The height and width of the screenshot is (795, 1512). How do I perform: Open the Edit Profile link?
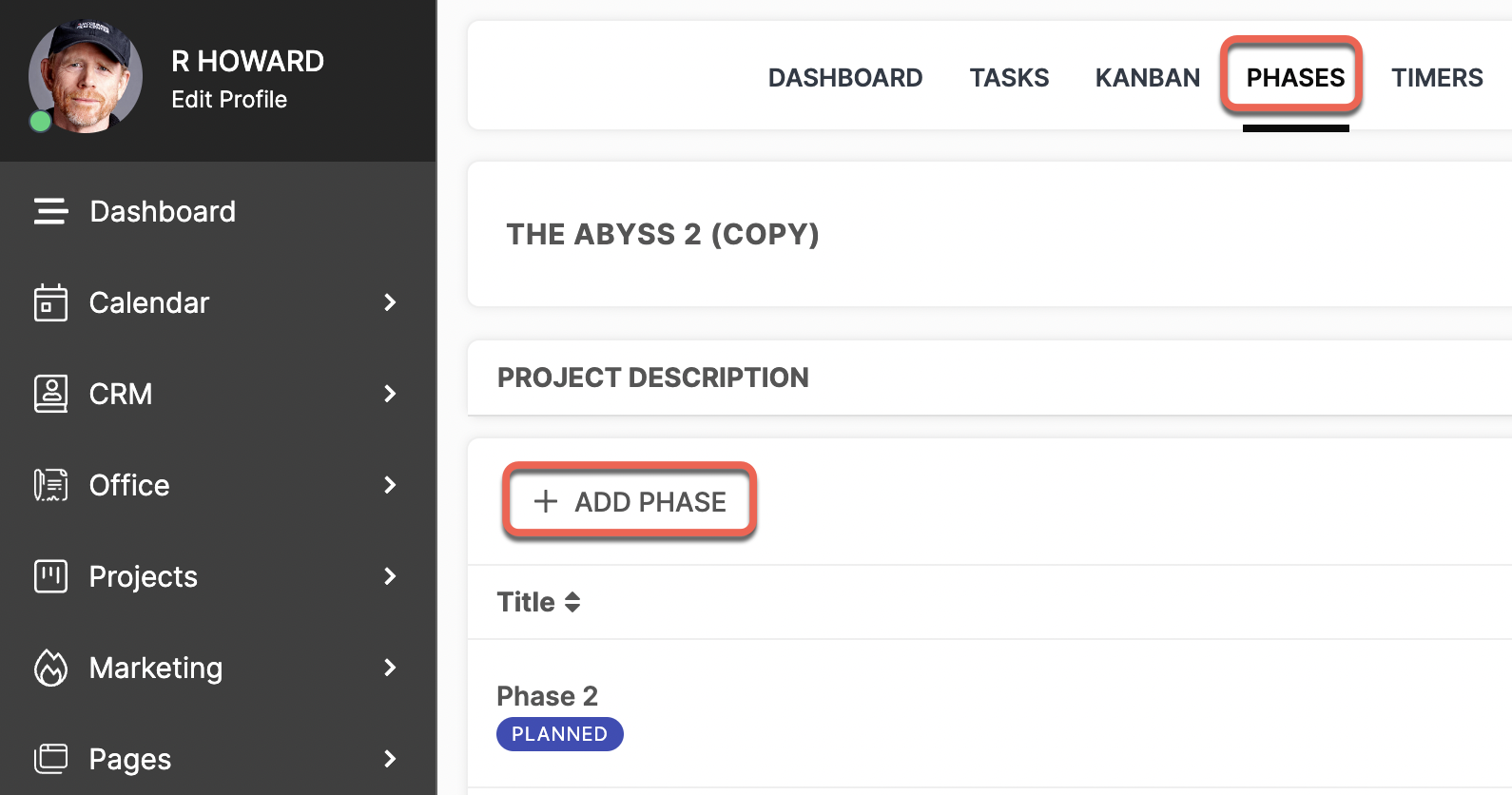[229, 100]
